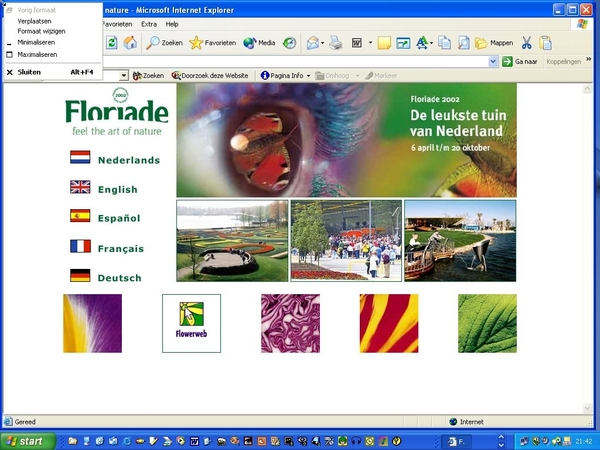Select the English language link
Screen dimensions: 600x450
pos(117,189)
